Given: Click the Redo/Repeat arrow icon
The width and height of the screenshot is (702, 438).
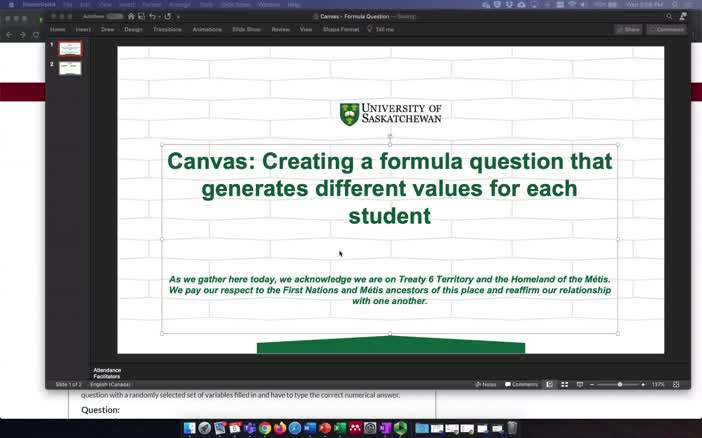Looking at the screenshot, I should (168, 16).
